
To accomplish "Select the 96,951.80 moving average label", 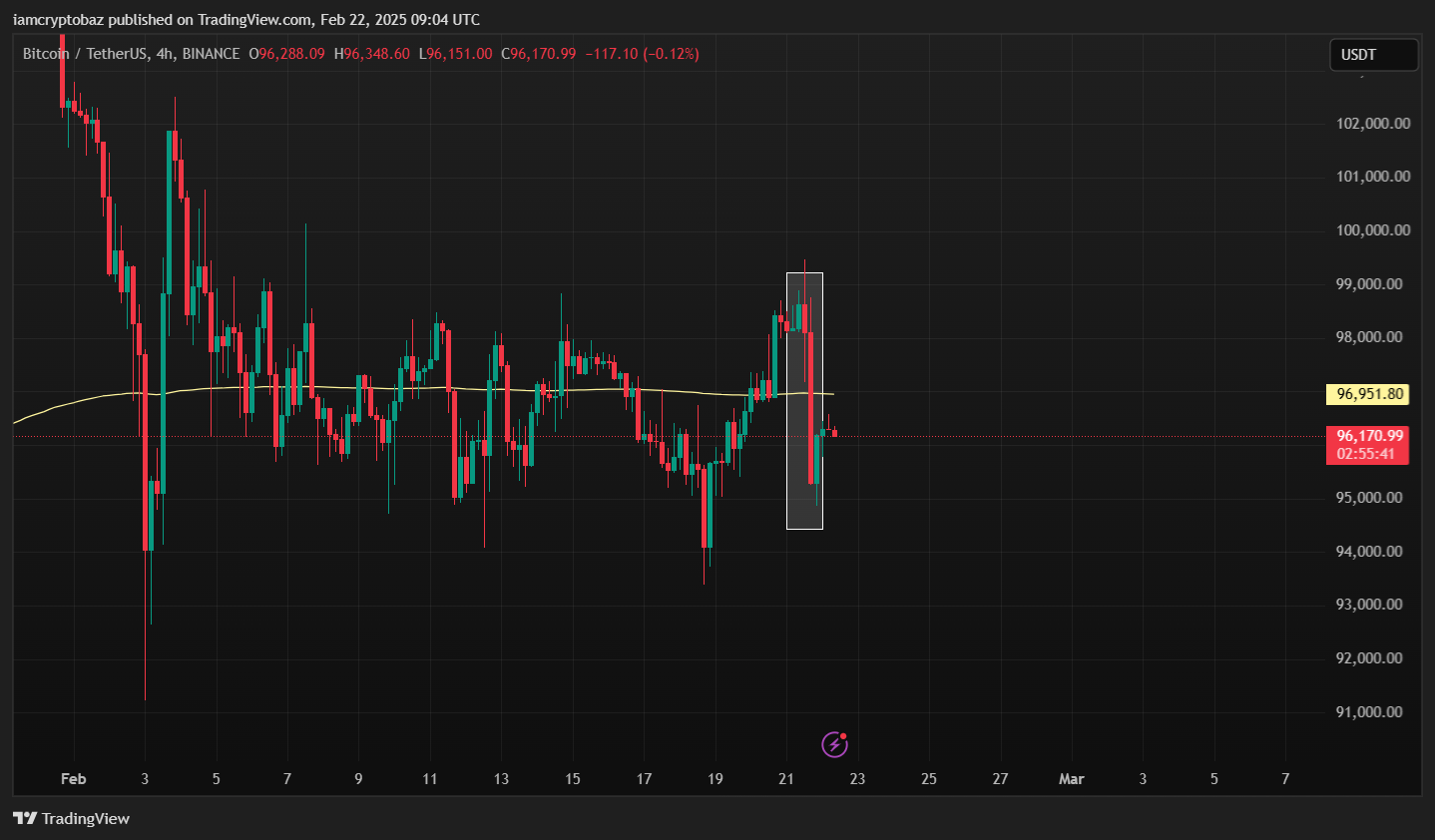I will click(x=1367, y=394).
